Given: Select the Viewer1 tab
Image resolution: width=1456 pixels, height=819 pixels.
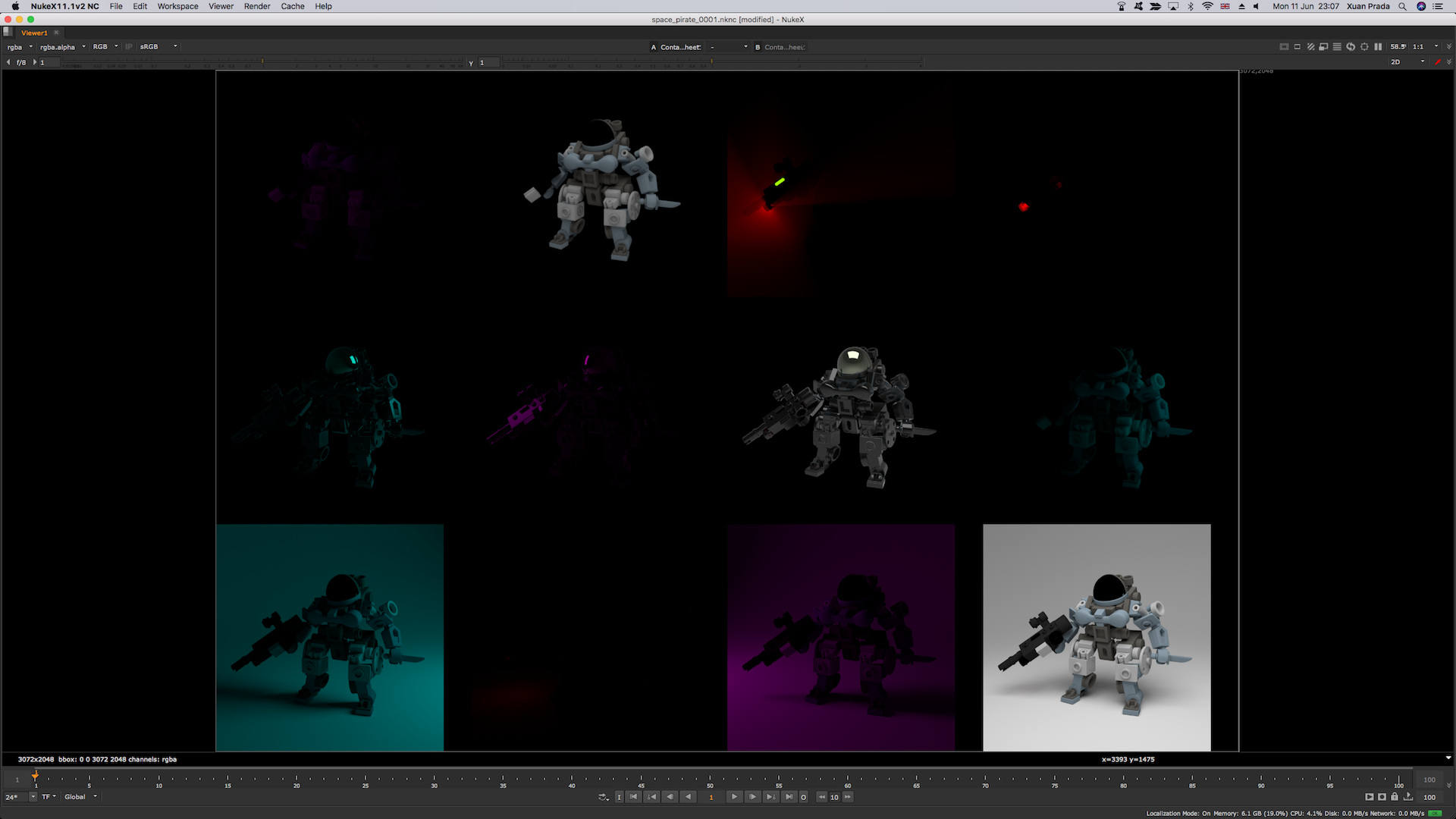Looking at the screenshot, I should pyautogui.click(x=34, y=33).
